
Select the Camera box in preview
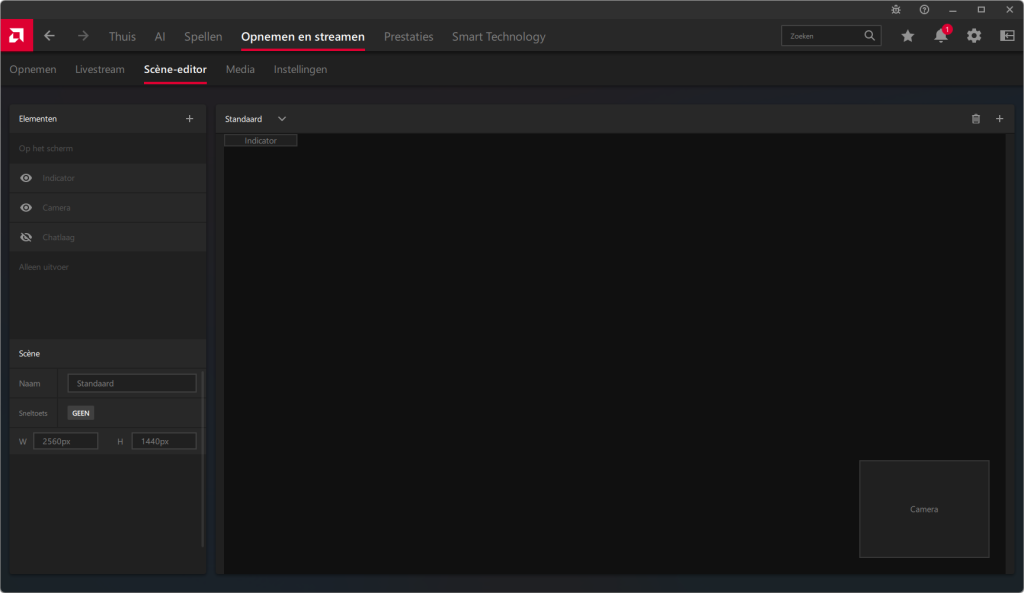[x=924, y=509]
